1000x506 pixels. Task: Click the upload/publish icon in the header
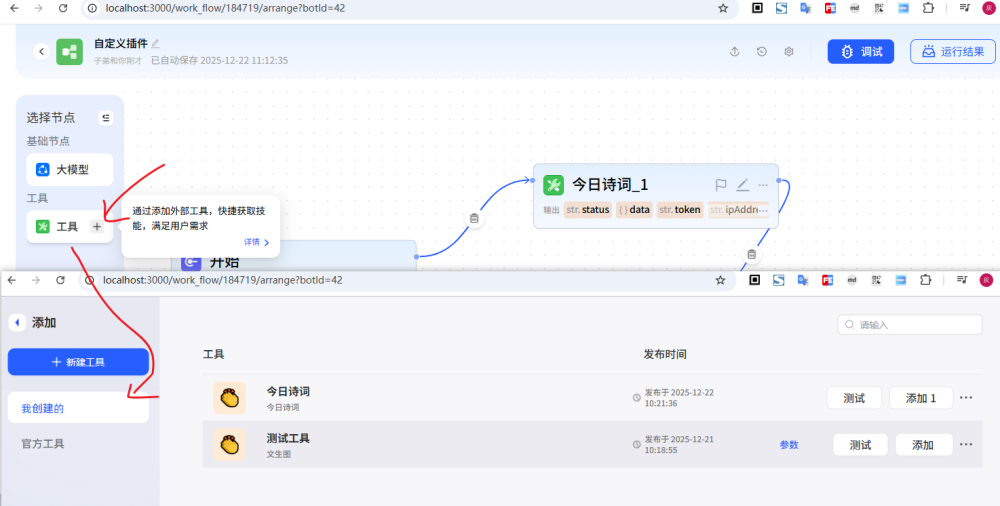point(735,52)
